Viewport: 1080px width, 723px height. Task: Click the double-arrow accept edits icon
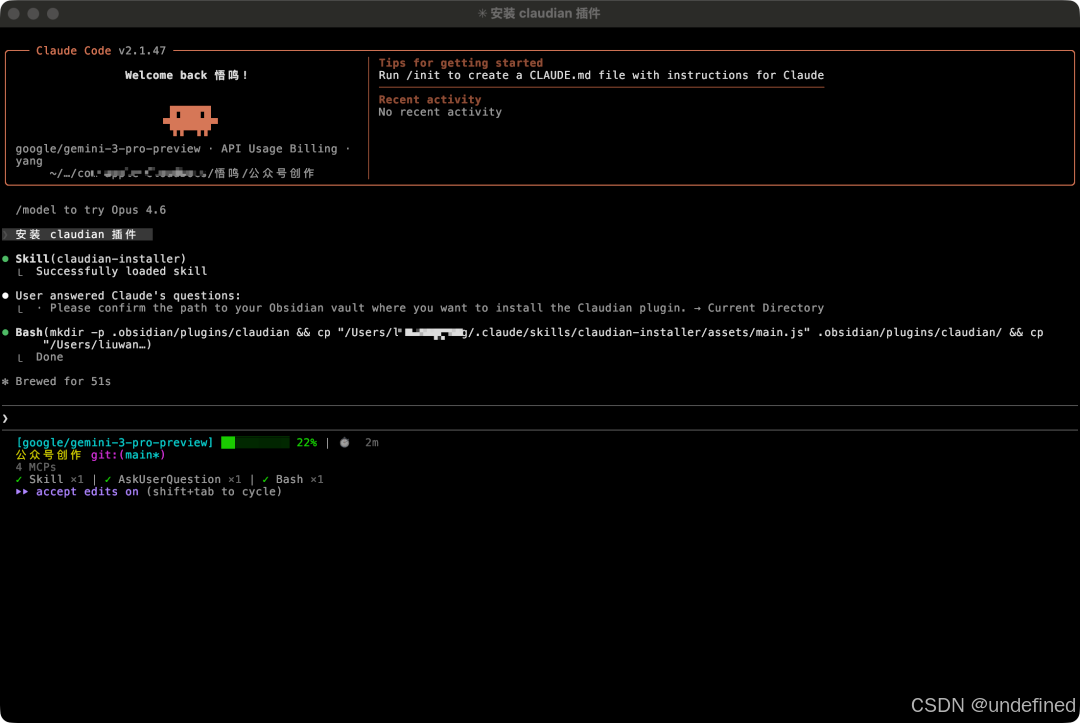[22, 492]
